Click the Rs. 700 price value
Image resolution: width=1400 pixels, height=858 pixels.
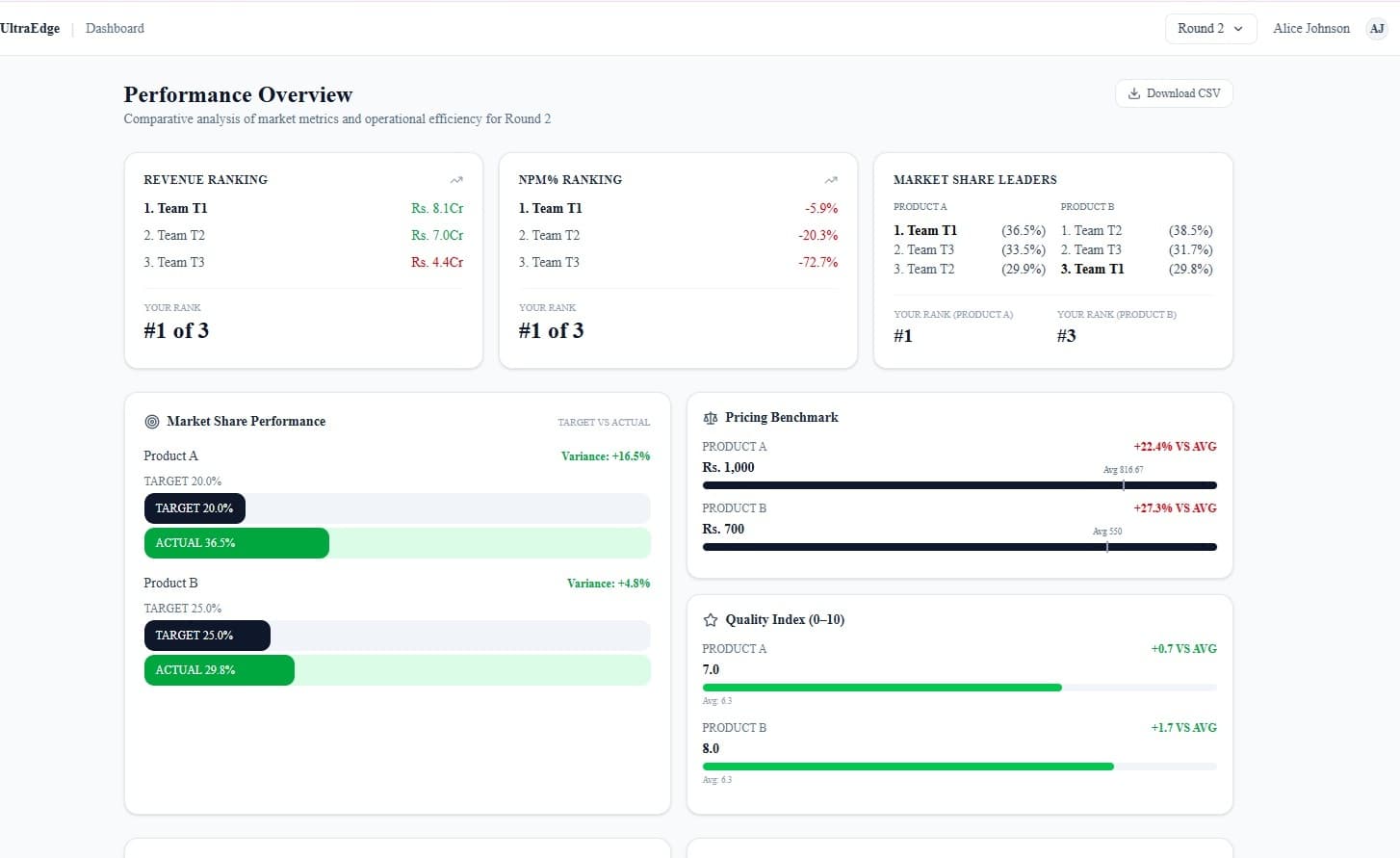(x=723, y=530)
